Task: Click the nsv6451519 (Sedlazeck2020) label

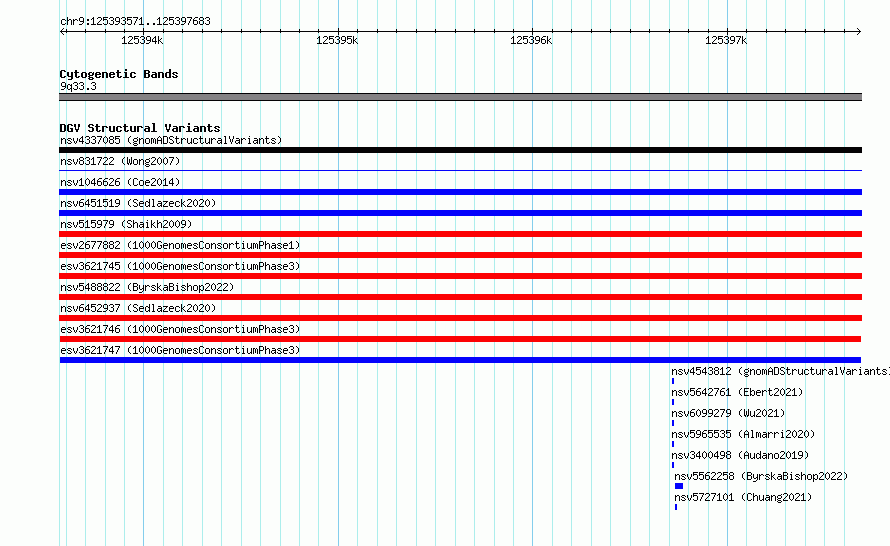Action: pyautogui.click(x=138, y=203)
